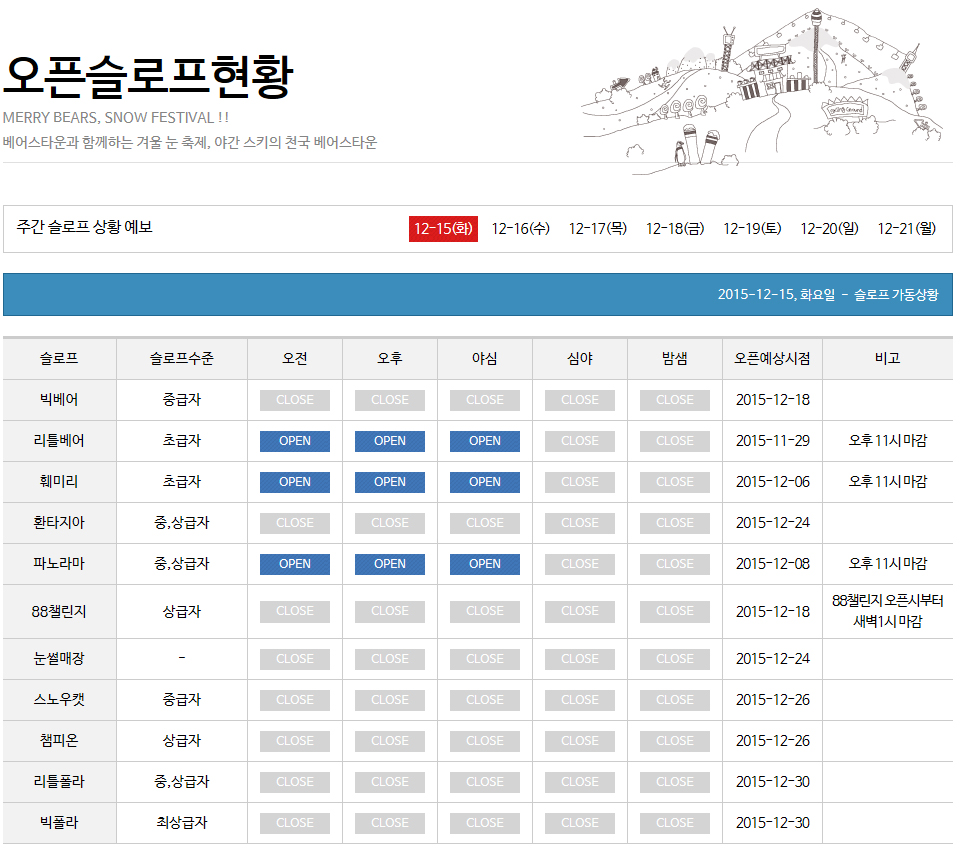Show the 12-21(월) slope forecast
The width and height of the screenshot is (968, 851).
(906, 228)
